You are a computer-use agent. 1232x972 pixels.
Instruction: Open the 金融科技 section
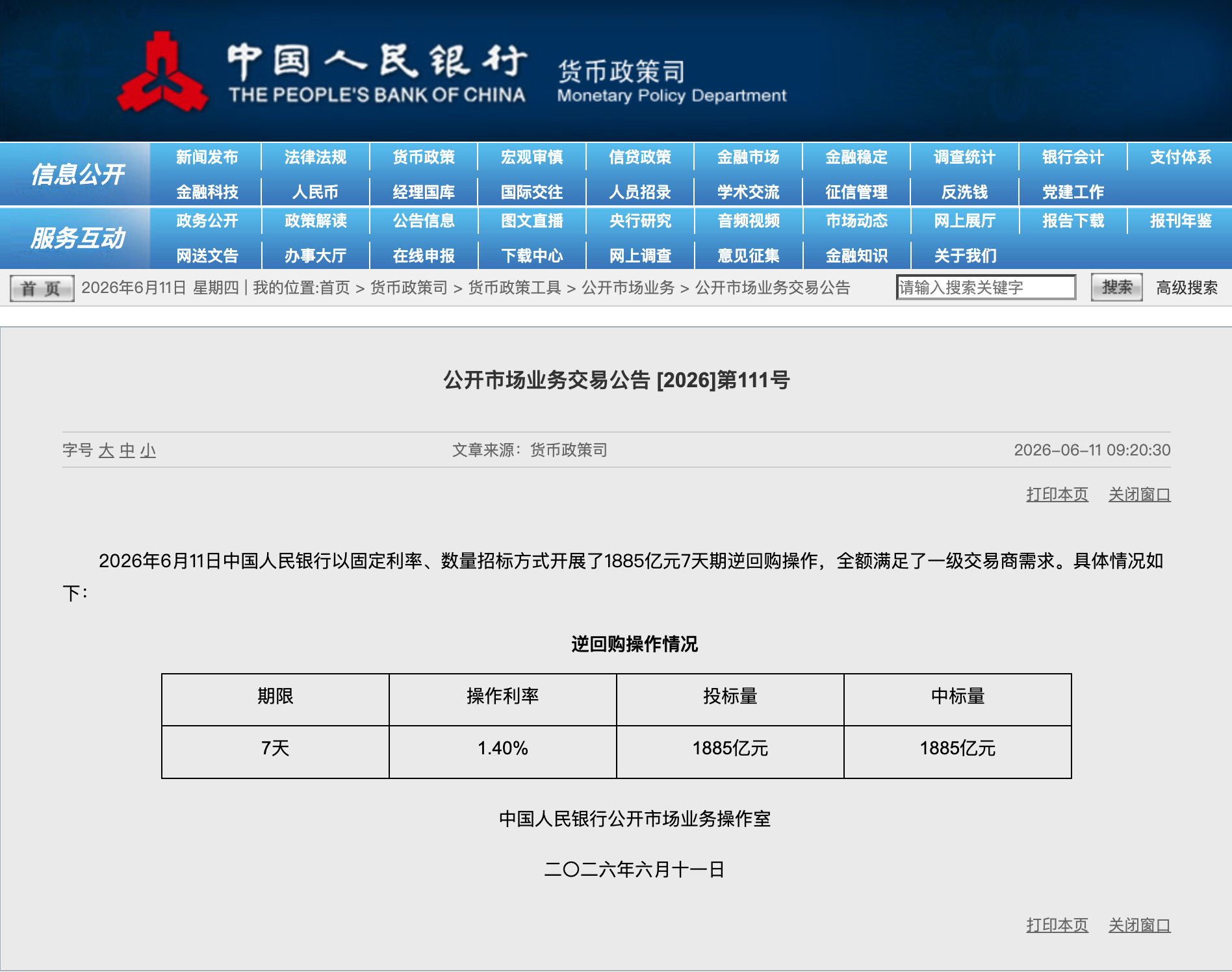[207, 192]
